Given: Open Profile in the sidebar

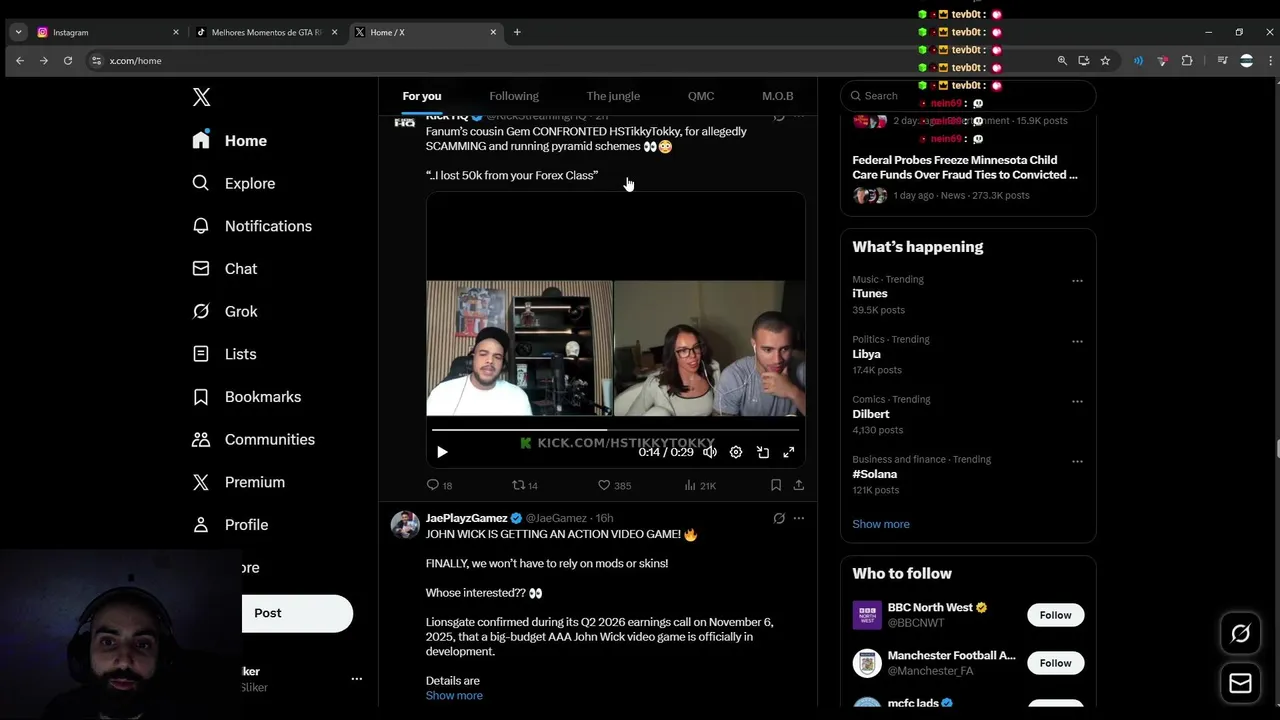Looking at the screenshot, I should tap(231, 524).
